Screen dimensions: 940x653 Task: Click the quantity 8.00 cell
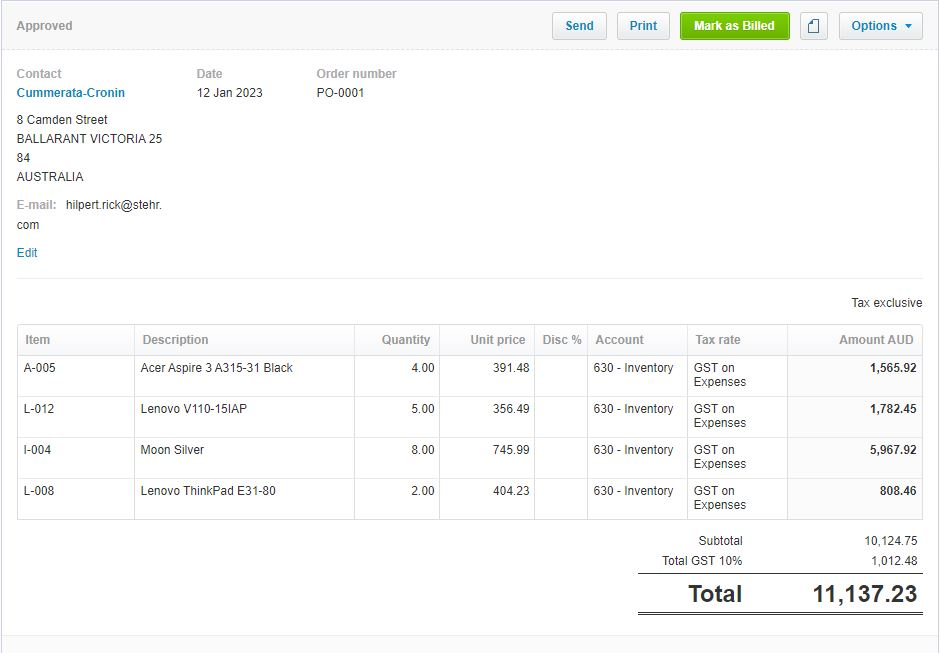click(397, 458)
